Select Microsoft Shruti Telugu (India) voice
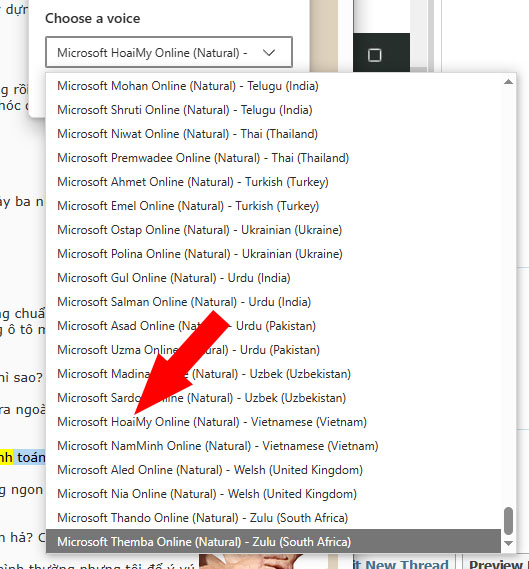 tap(274, 110)
